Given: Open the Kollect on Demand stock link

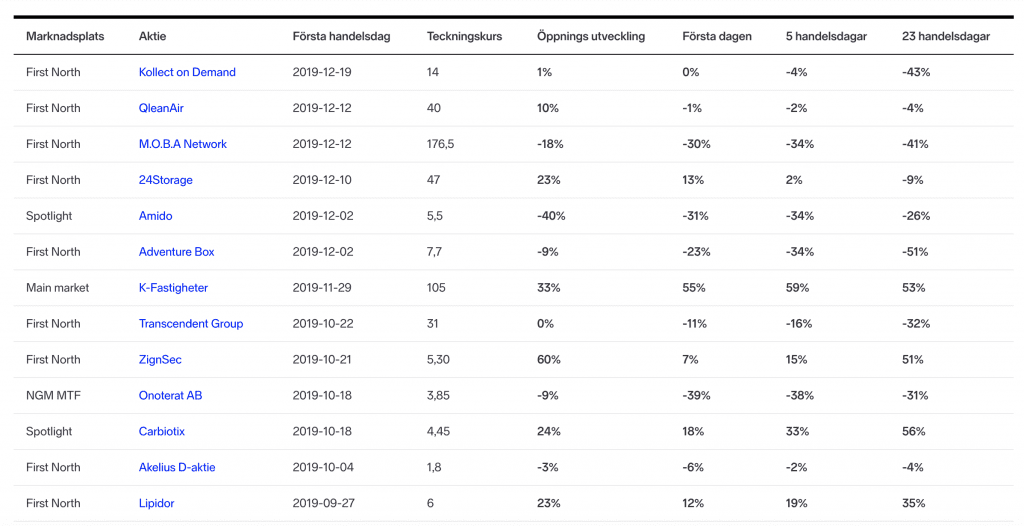Looking at the screenshot, I should (x=187, y=72).
